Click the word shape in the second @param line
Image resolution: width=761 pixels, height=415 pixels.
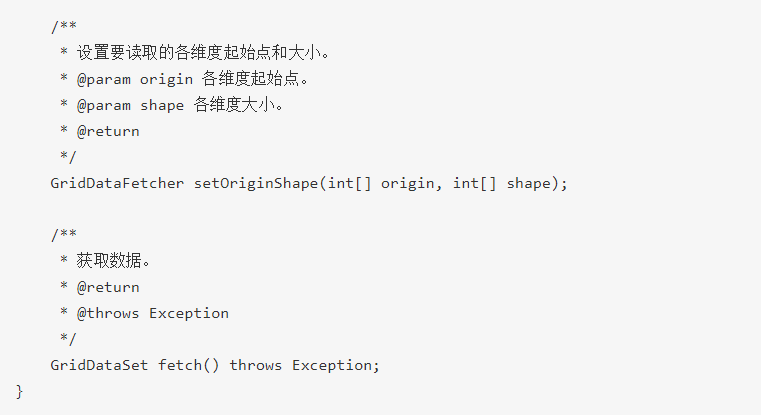click(161, 105)
